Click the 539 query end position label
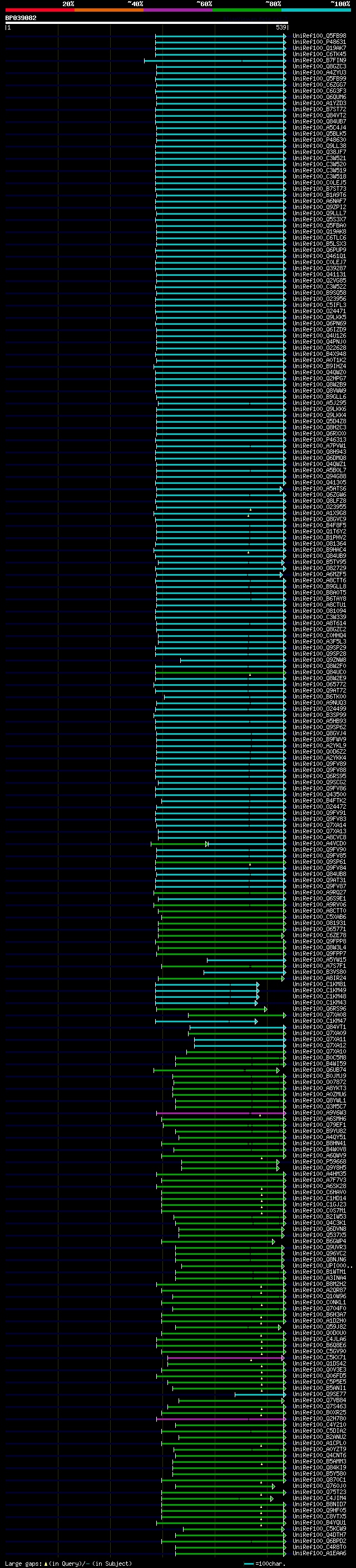The height and width of the screenshot is (1568, 356). (281, 27)
